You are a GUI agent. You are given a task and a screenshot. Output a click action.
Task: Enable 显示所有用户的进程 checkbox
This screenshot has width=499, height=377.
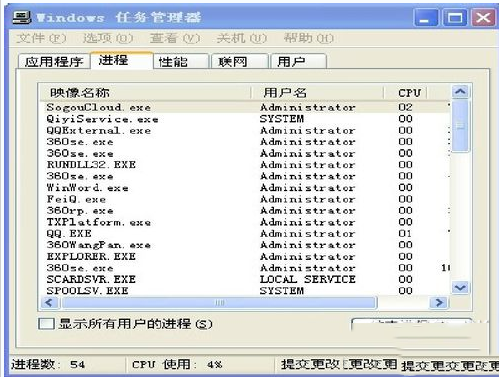(46, 324)
